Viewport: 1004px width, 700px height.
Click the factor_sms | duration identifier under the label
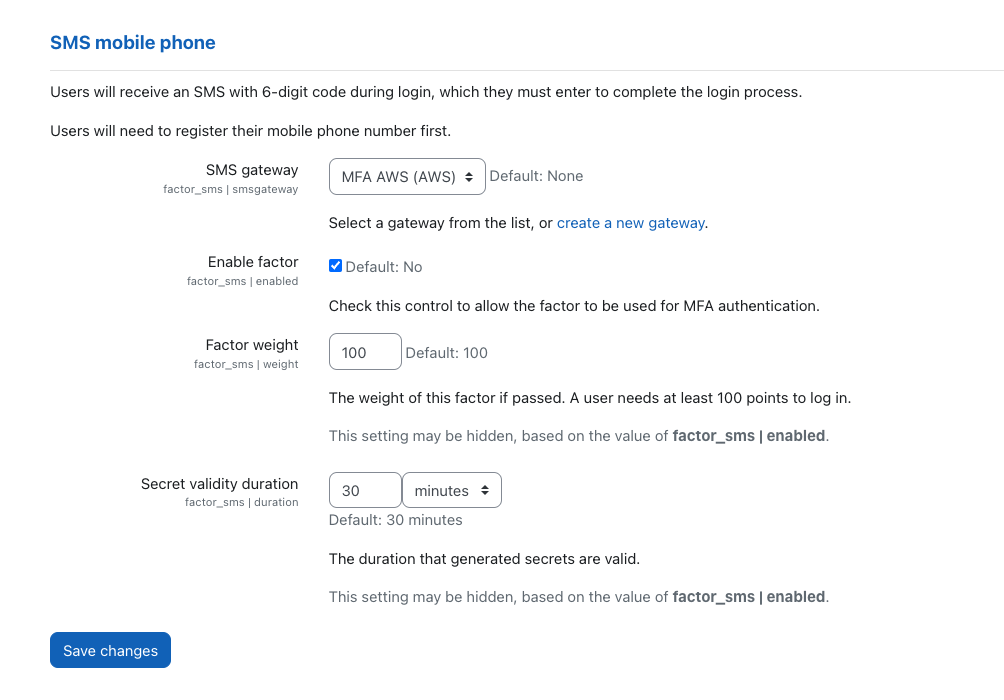[241, 503]
